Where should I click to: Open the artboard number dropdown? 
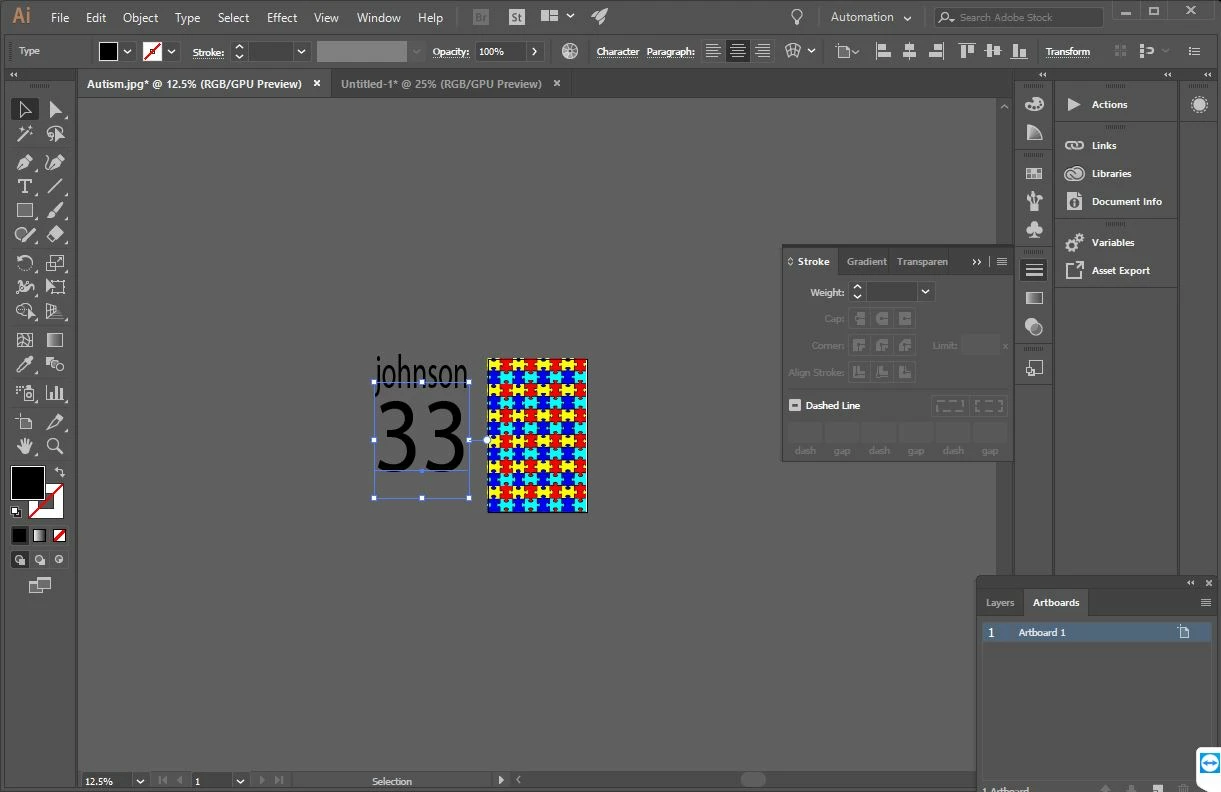point(240,780)
